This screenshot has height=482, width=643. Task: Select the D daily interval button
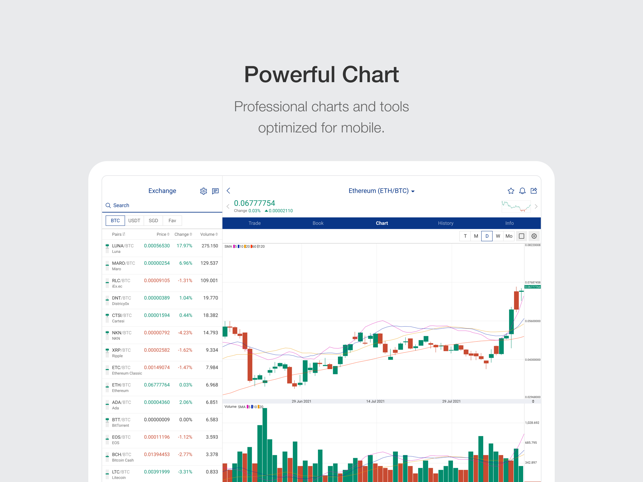click(487, 236)
